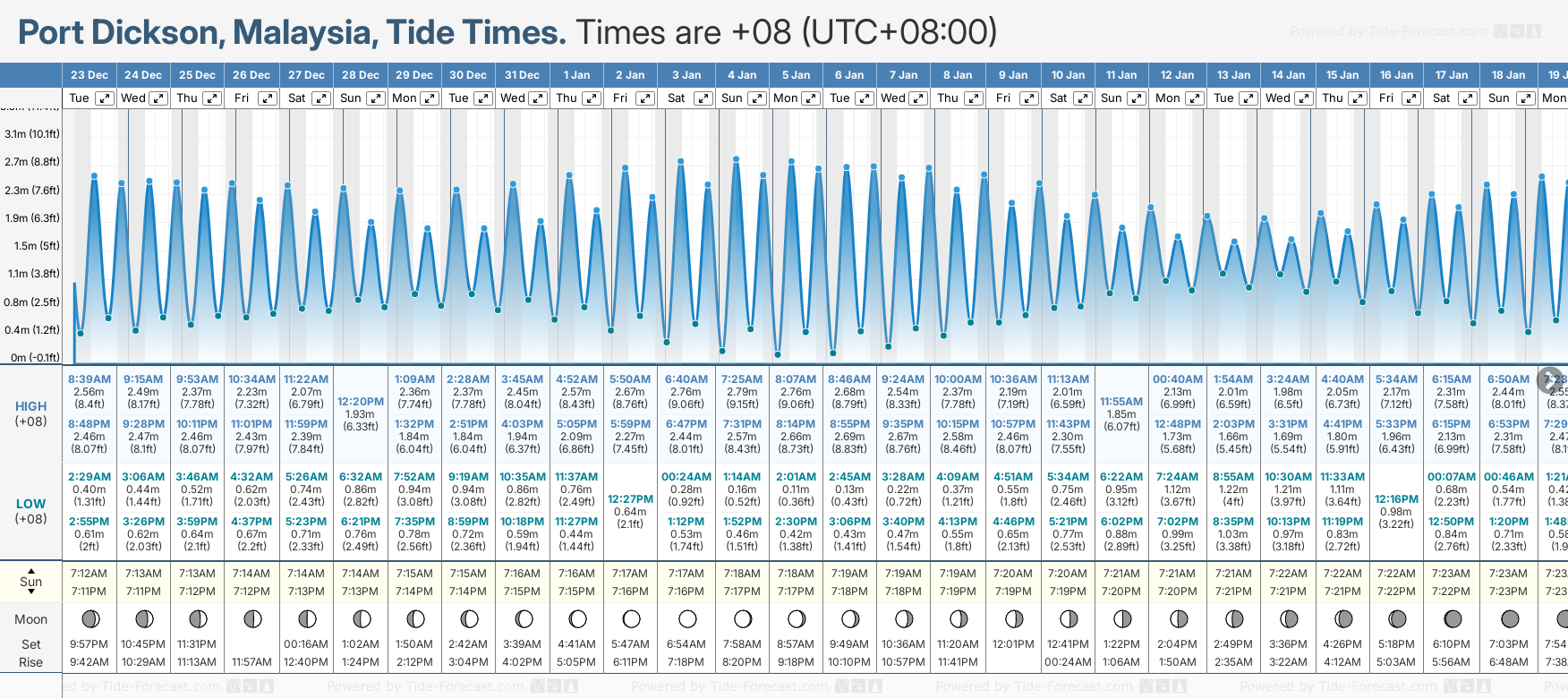Open the enlarged view for Thu 1 Jan
Image resolution: width=1568 pixels, height=698 pixels.
pyautogui.click(x=591, y=98)
